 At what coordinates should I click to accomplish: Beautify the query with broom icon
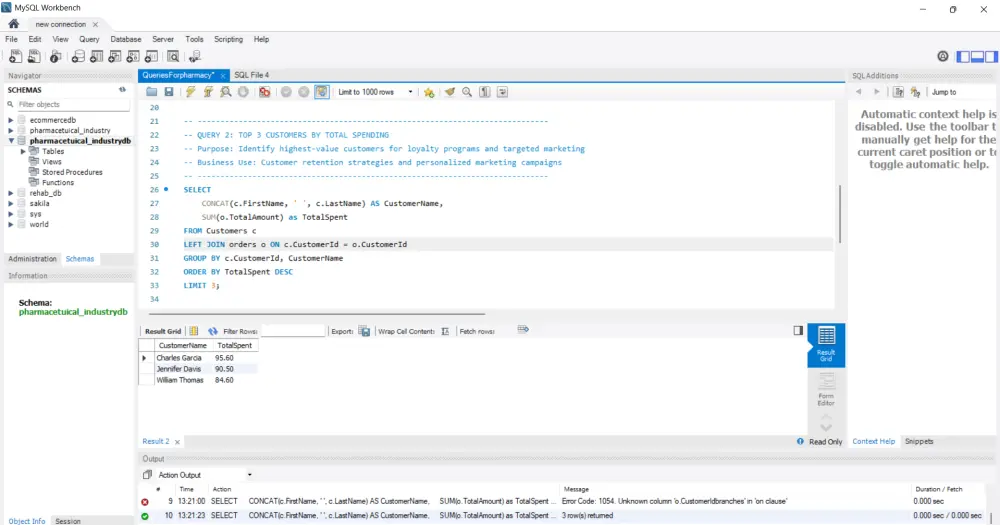click(450, 92)
